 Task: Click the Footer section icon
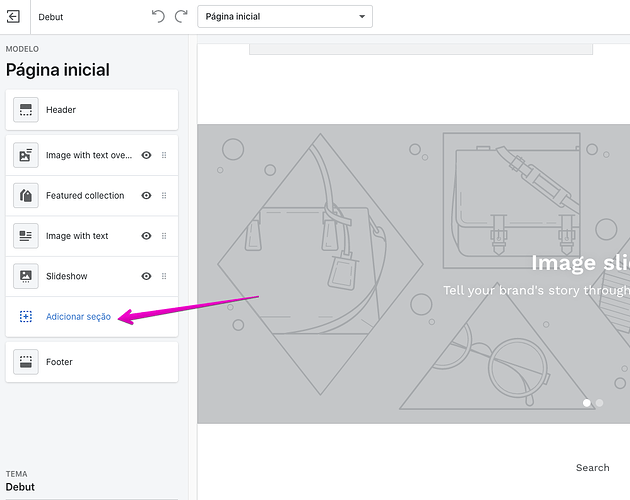pyautogui.click(x=26, y=362)
